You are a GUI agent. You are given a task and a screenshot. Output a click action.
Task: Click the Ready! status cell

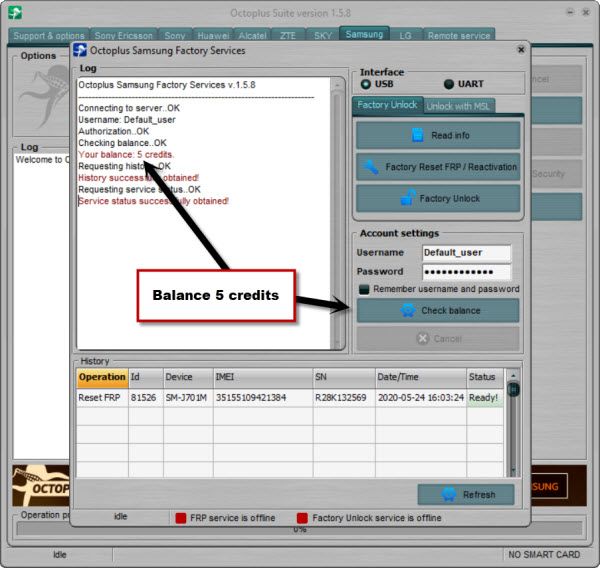[485, 398]
